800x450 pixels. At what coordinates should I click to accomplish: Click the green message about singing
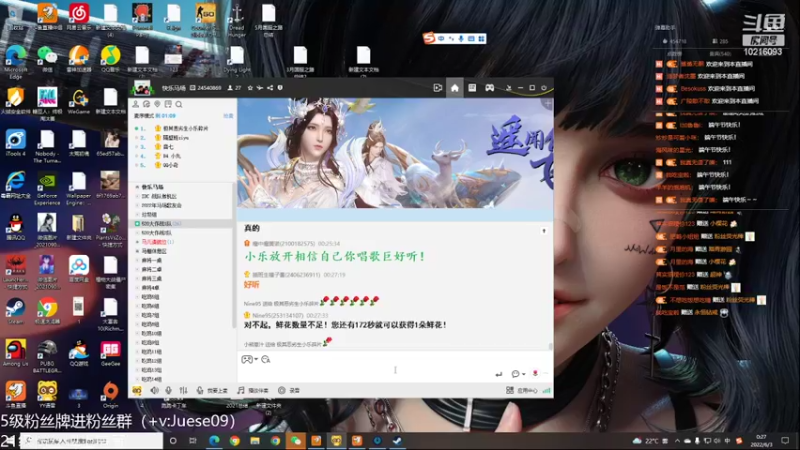pos(335,256)
